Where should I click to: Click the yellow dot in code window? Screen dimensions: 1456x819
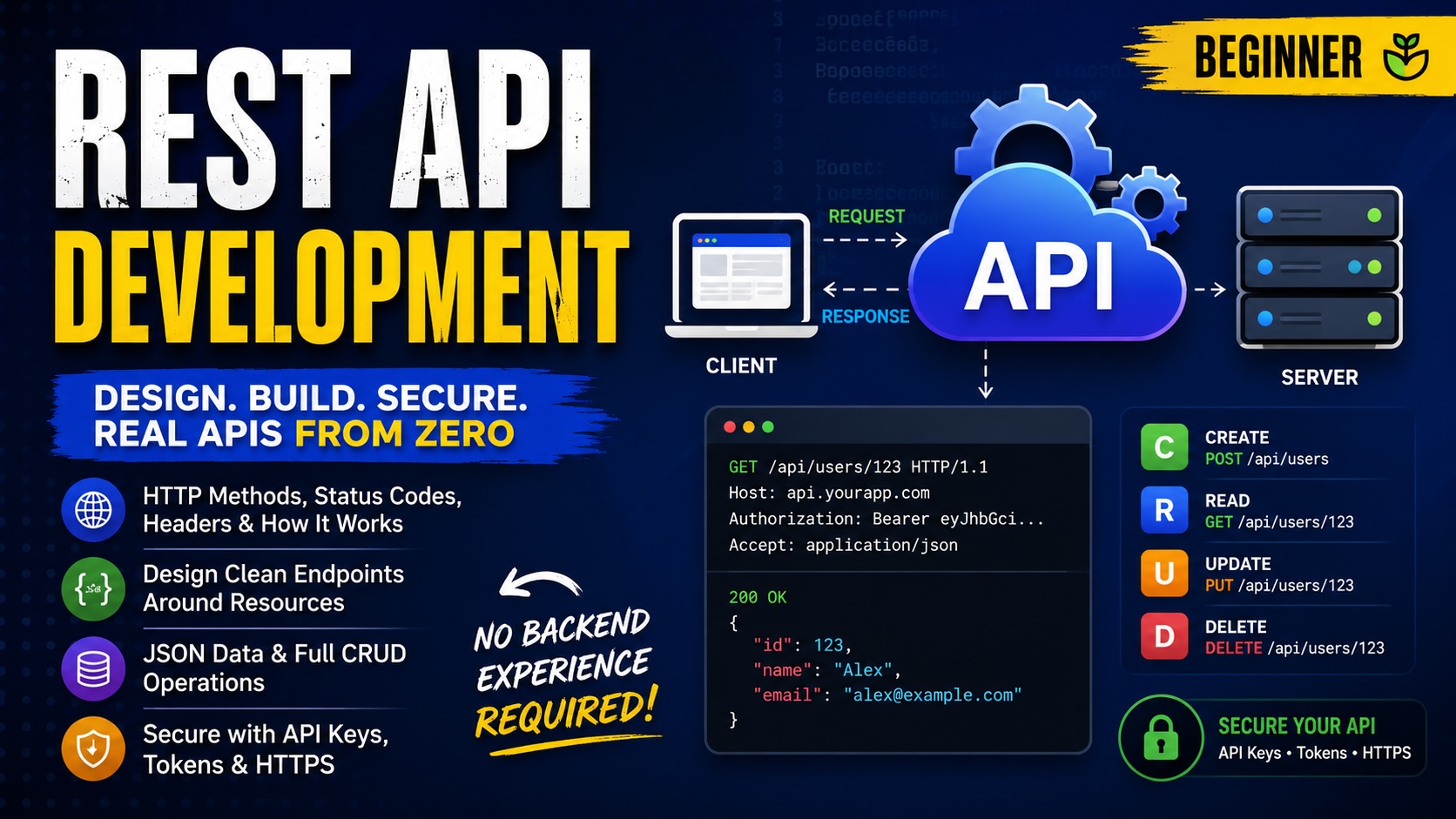click(749, 426)
